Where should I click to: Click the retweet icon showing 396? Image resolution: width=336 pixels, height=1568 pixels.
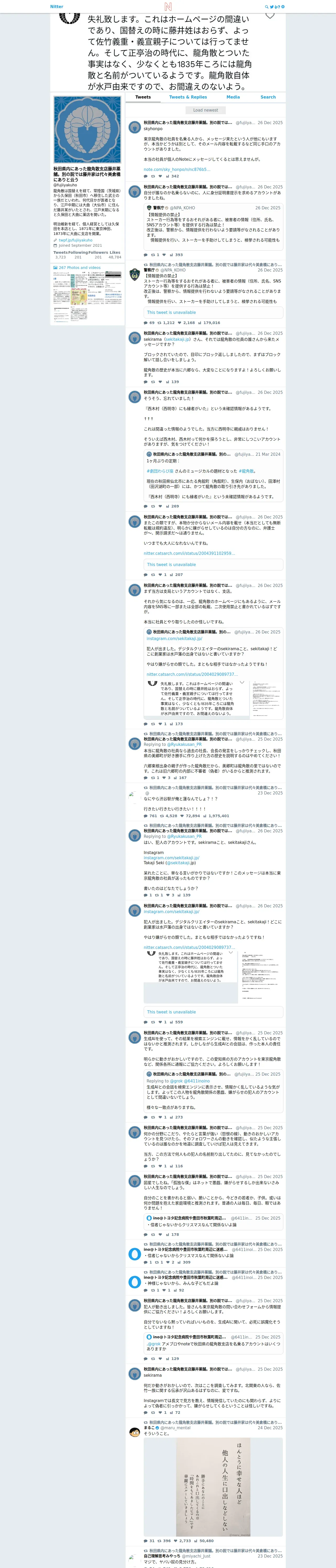(160, 1541)
